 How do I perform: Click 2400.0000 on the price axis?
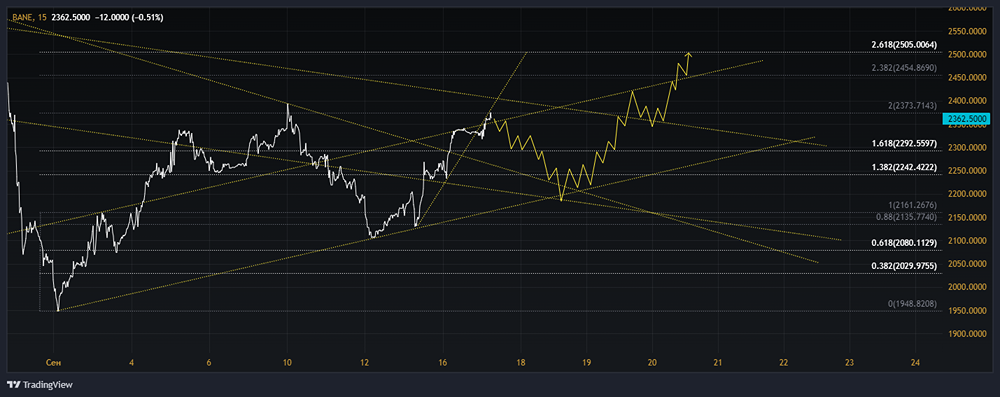pos(966,101)
